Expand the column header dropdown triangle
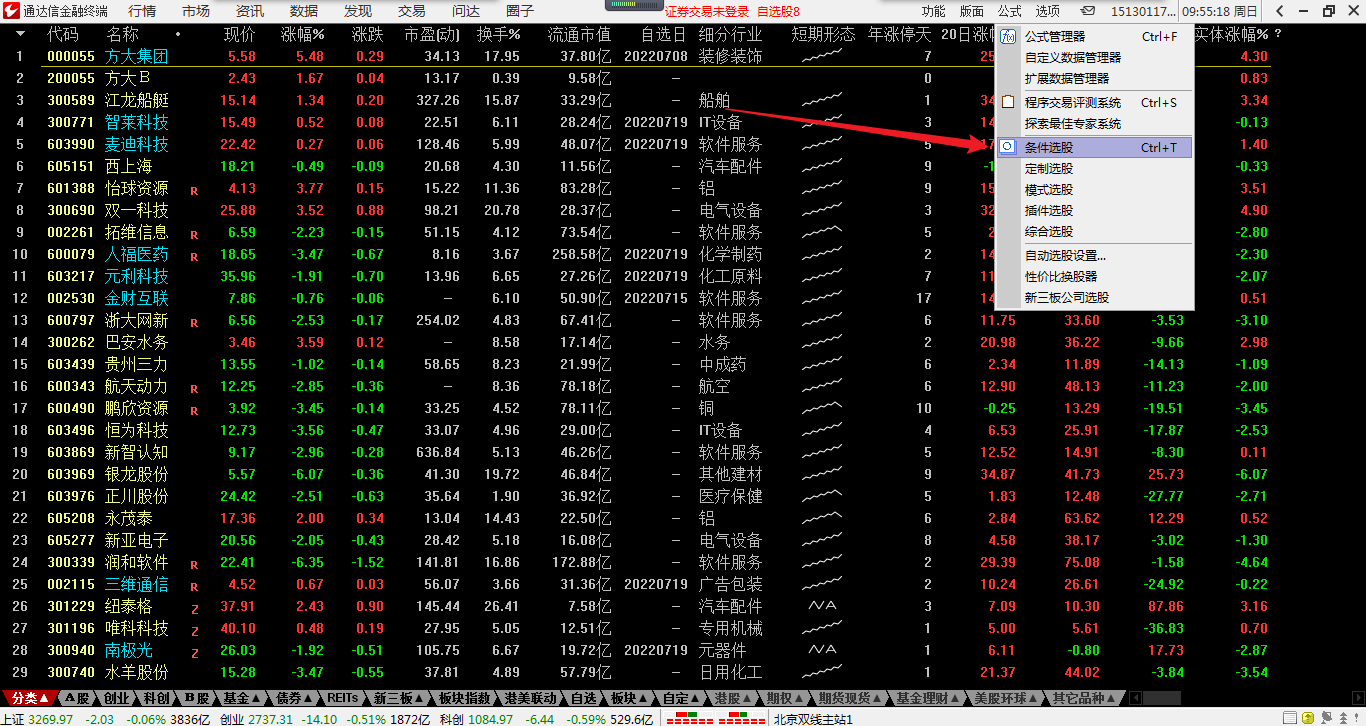1366x726 pixels. (x=21, y=34)
